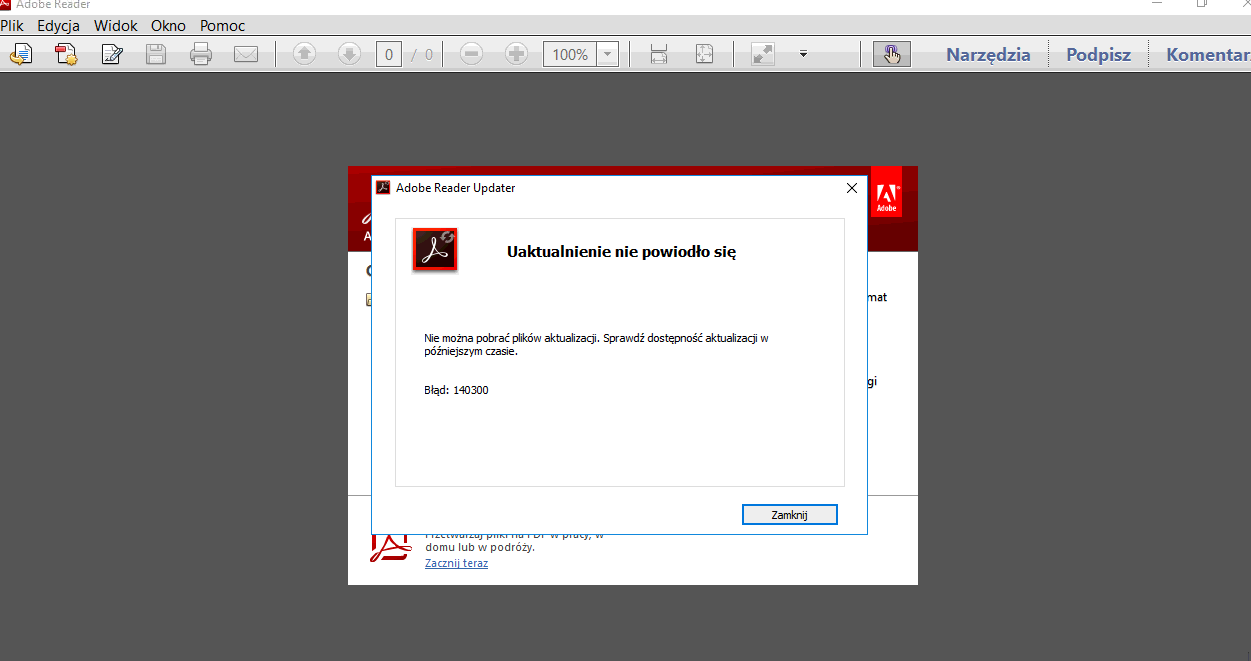Close the Adobe Reader Updater dialog via X
The width and height of the screenshot is (1251, 661).
pyautogui.click(x=852, y=188)
